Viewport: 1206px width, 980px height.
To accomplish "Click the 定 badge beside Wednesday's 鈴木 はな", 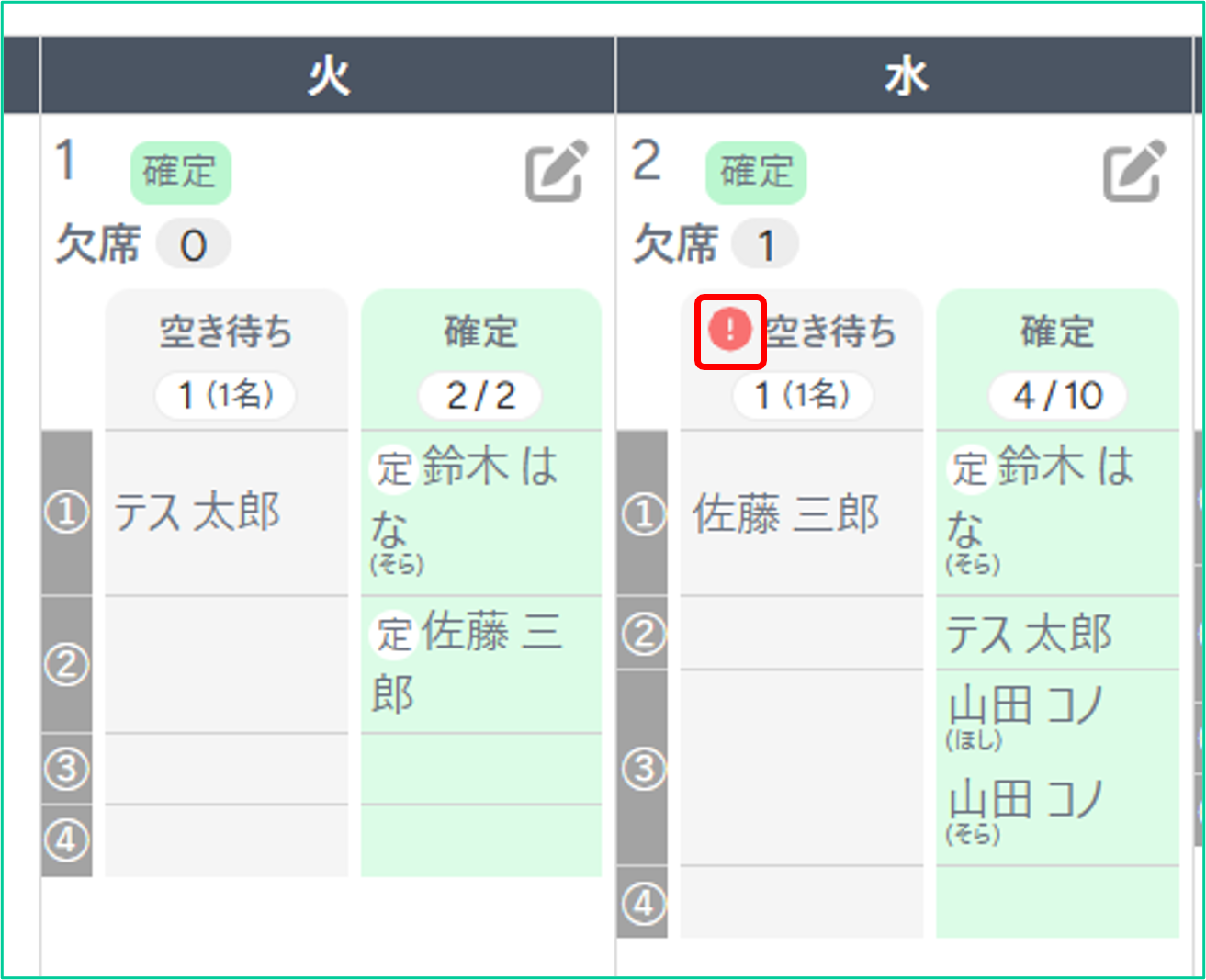I will (970, 467).
